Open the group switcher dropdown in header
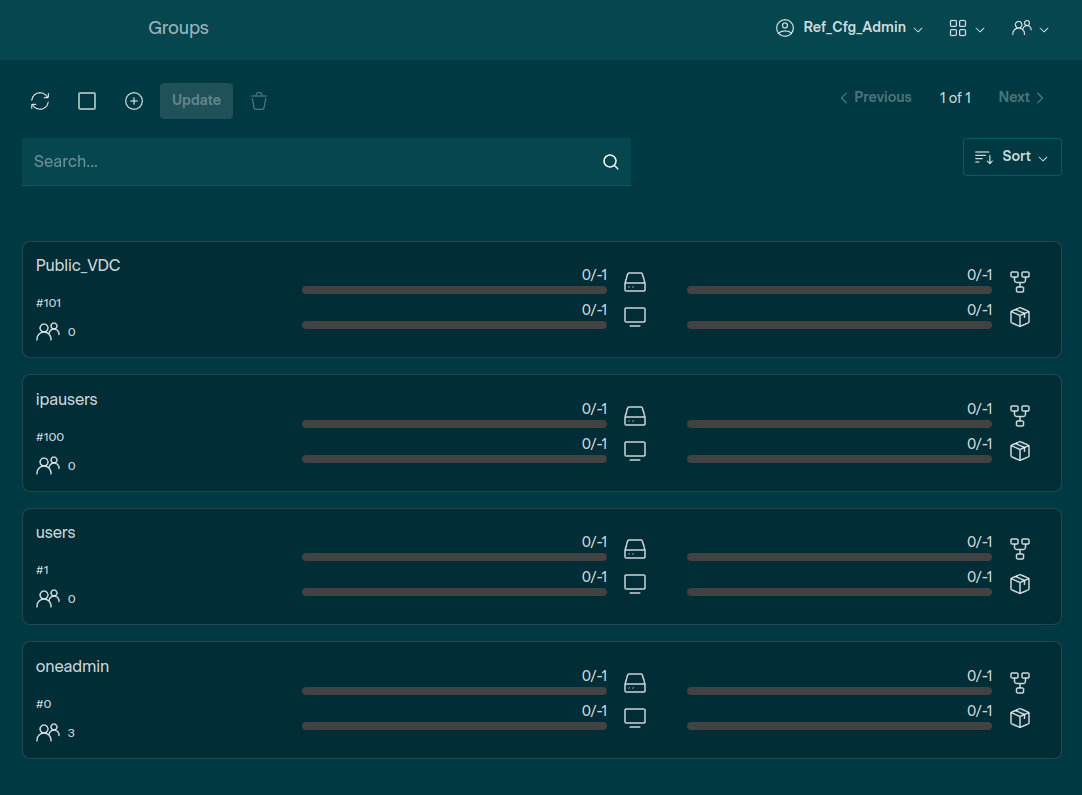1082x795 pixels. [1030, 28]
